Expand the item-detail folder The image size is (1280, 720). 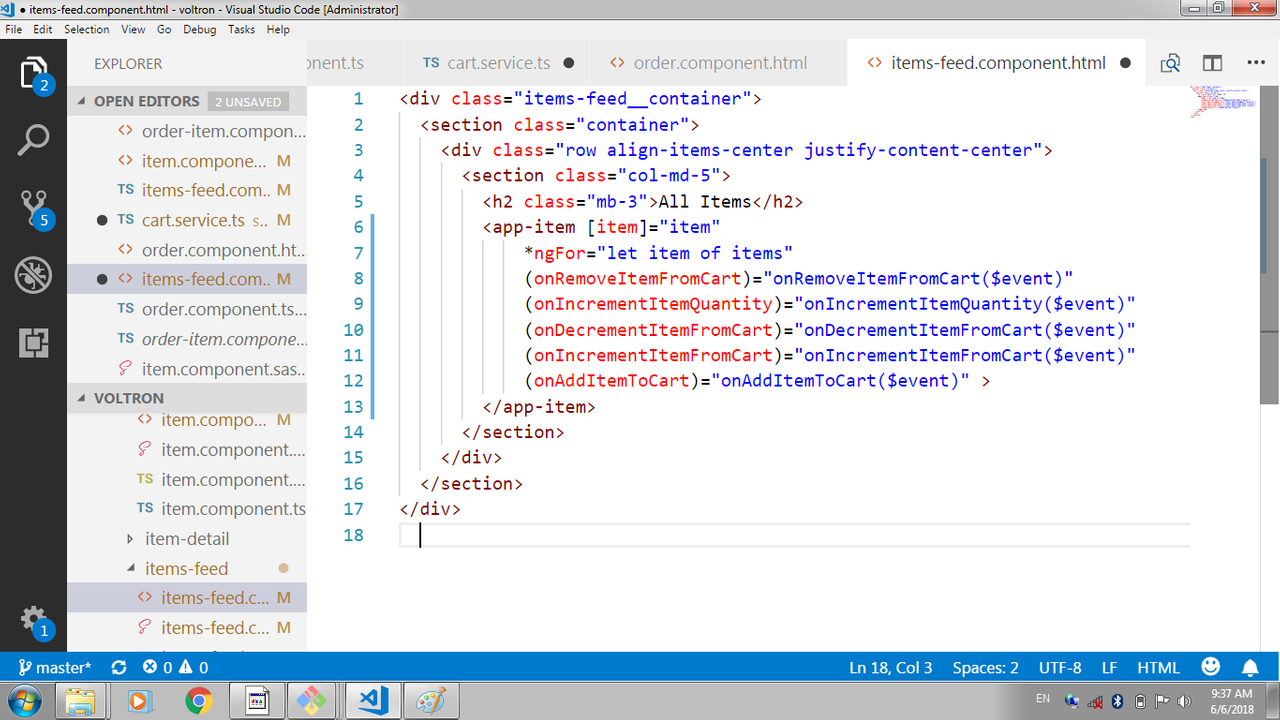point(187,539)
